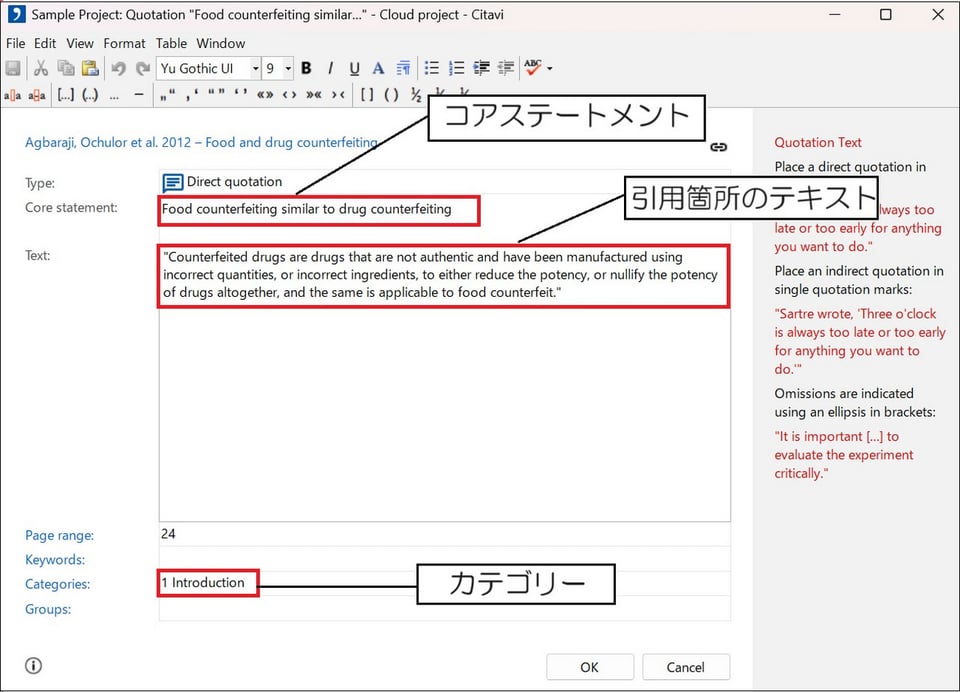Click the OK button
Screen dimensions: 960x692
click(x=589, y=667)
